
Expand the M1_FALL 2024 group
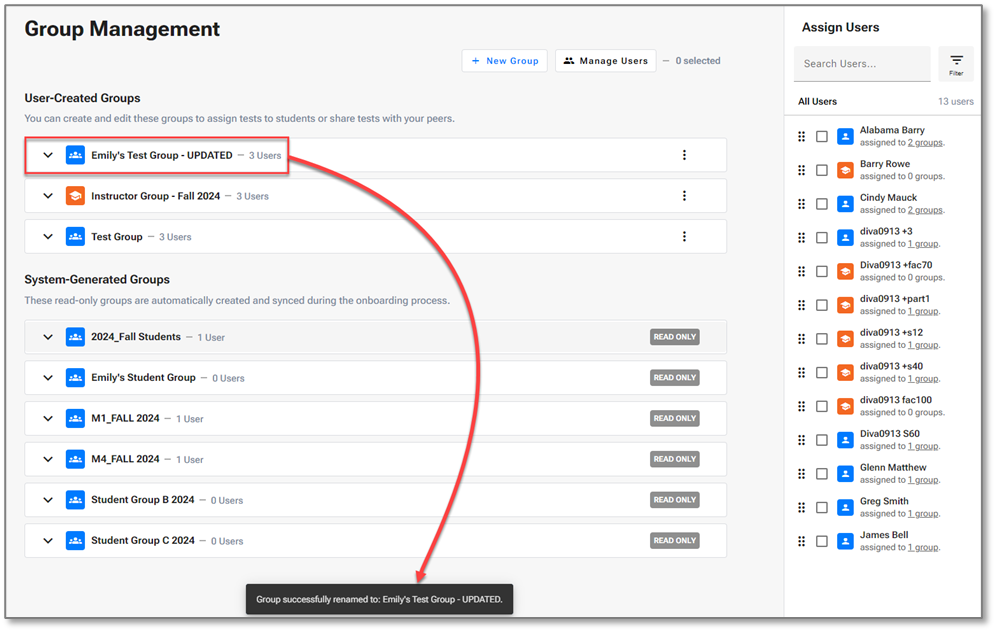(x=48, y=418)
